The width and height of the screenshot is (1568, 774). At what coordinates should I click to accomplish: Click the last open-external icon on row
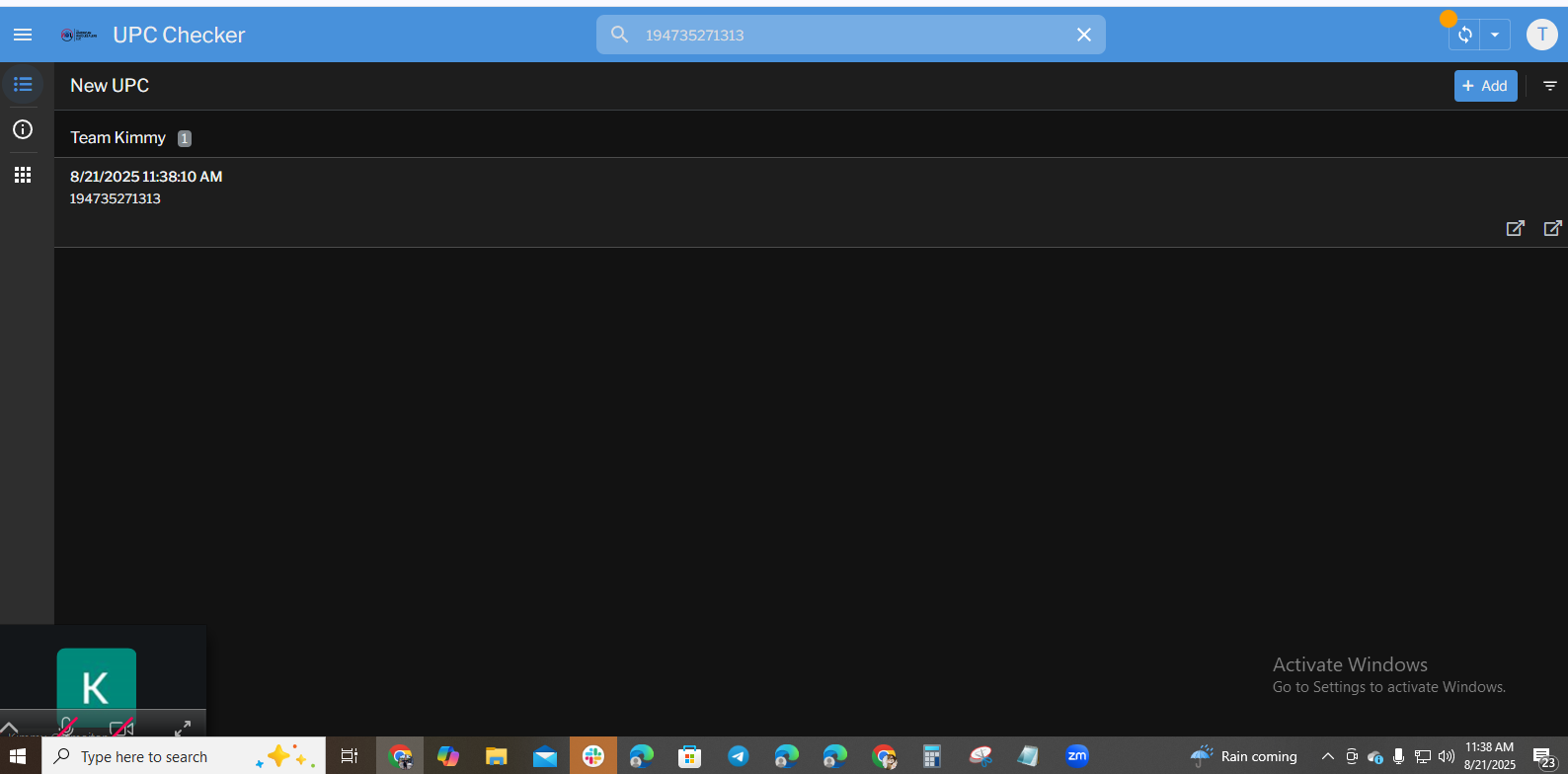pos(1552,228)
